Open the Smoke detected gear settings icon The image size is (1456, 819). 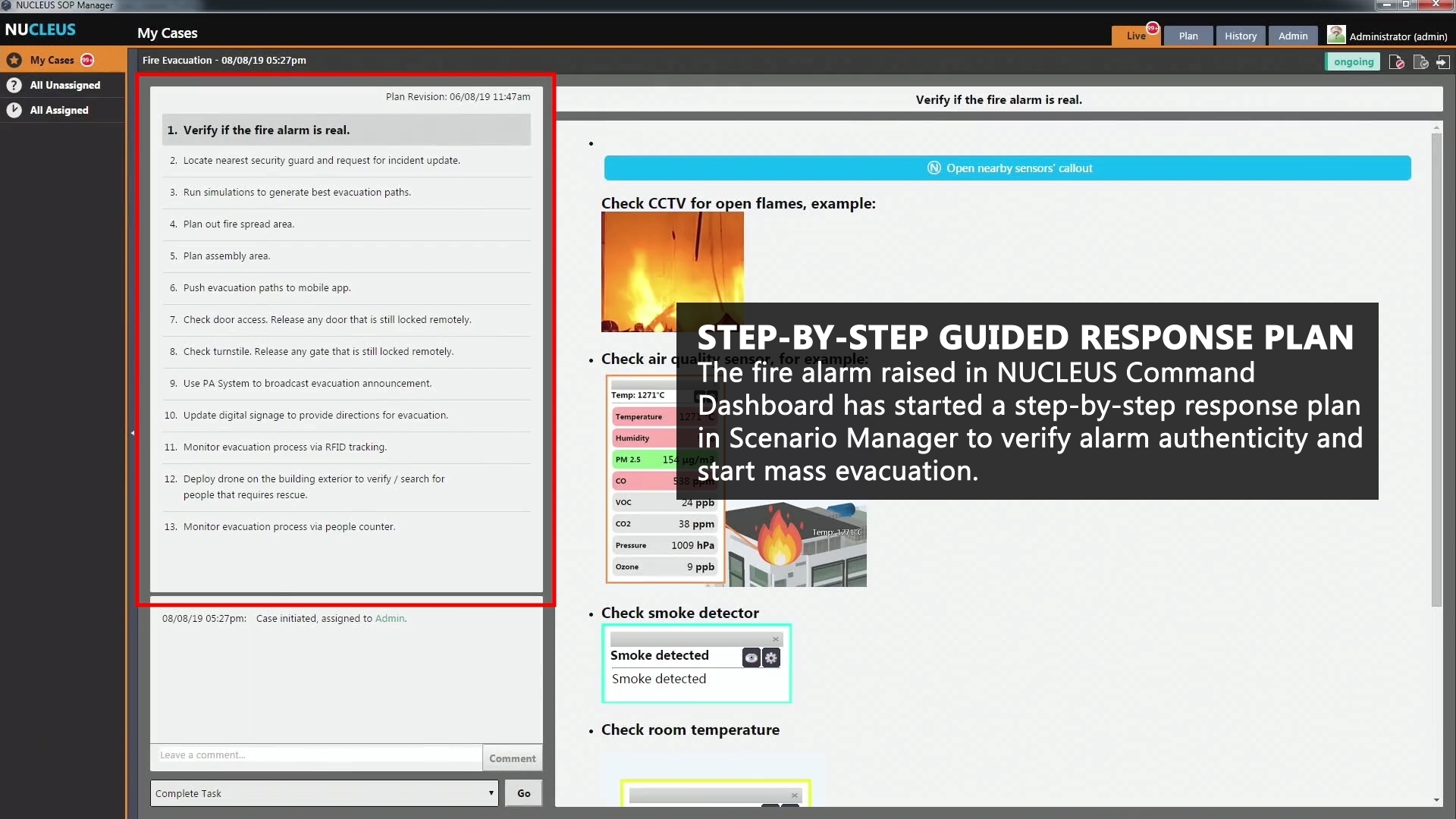pyautogui.click(x=771, y=657)
